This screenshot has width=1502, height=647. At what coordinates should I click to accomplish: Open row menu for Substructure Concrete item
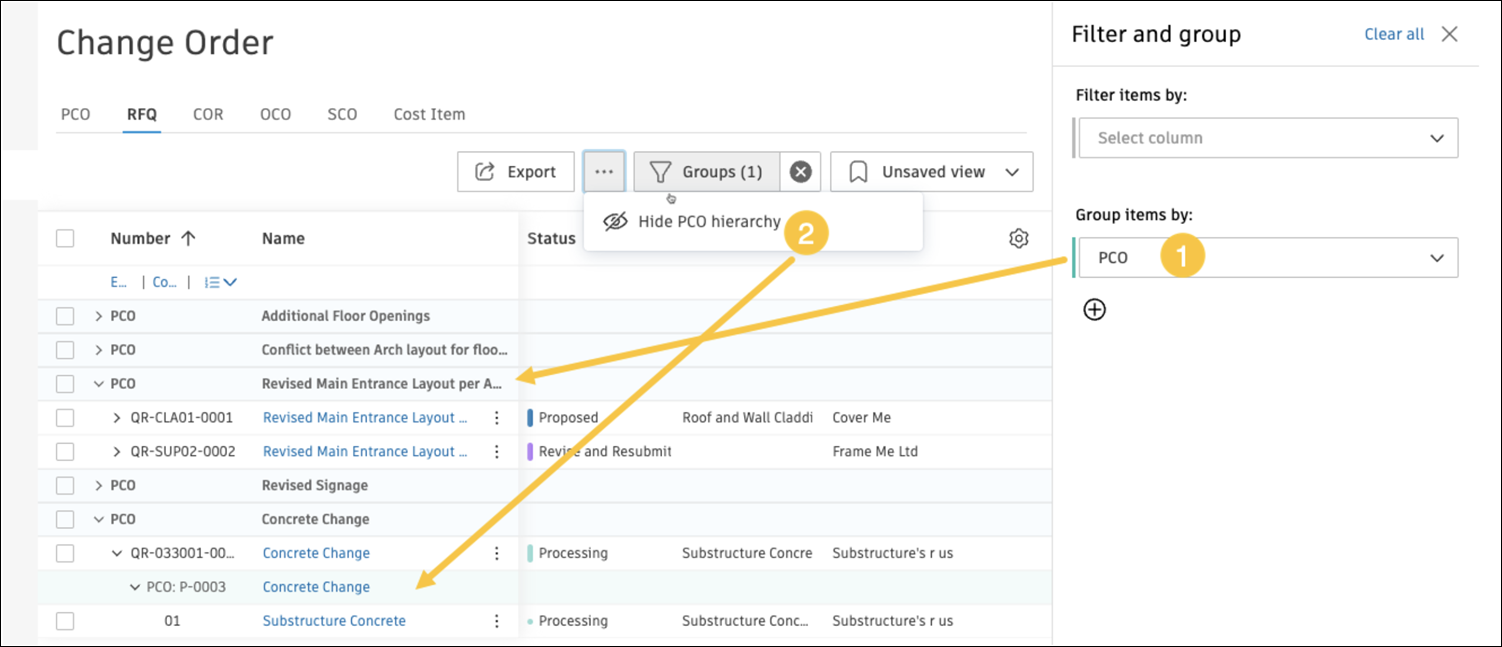point(497,621)
